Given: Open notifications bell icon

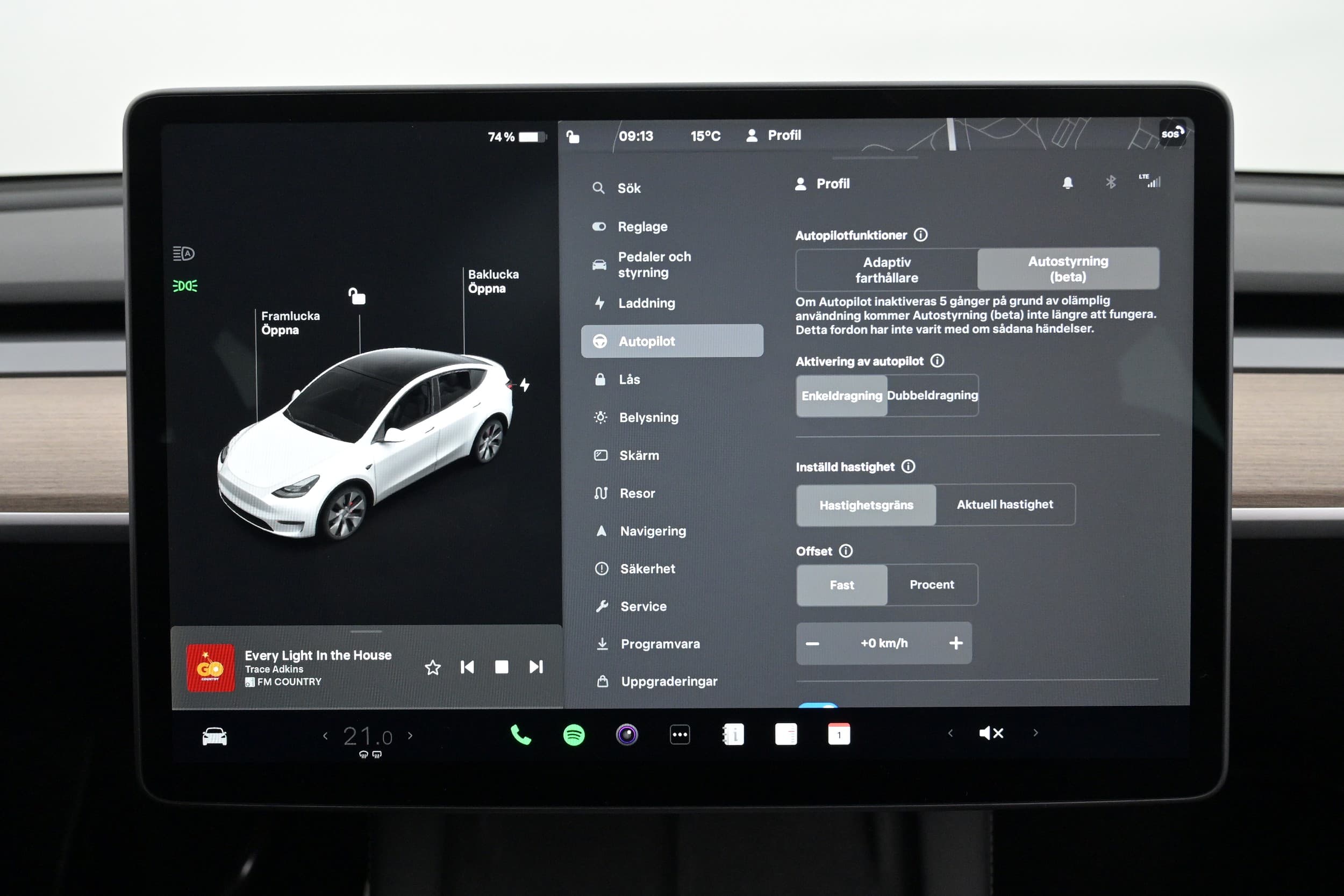Looking at the screenshot, I should pos(1068,183).
